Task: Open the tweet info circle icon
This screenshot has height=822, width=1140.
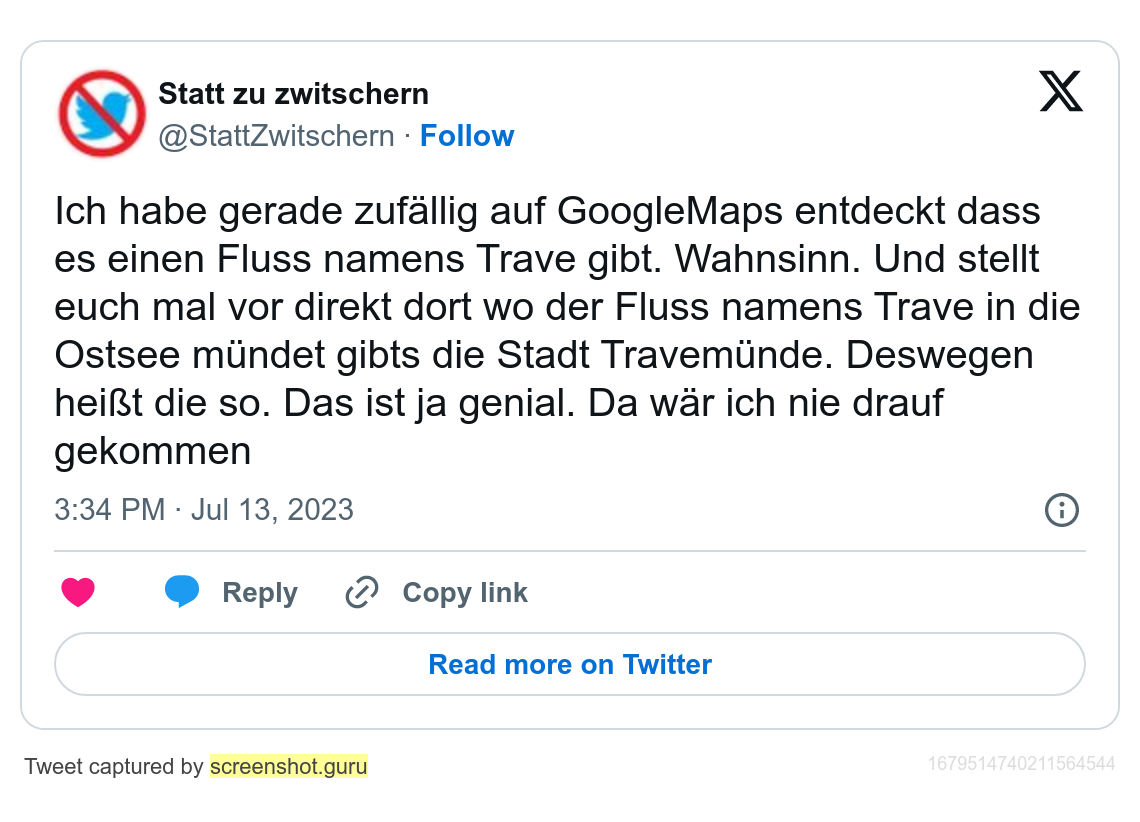Action: coord(1061,510)
